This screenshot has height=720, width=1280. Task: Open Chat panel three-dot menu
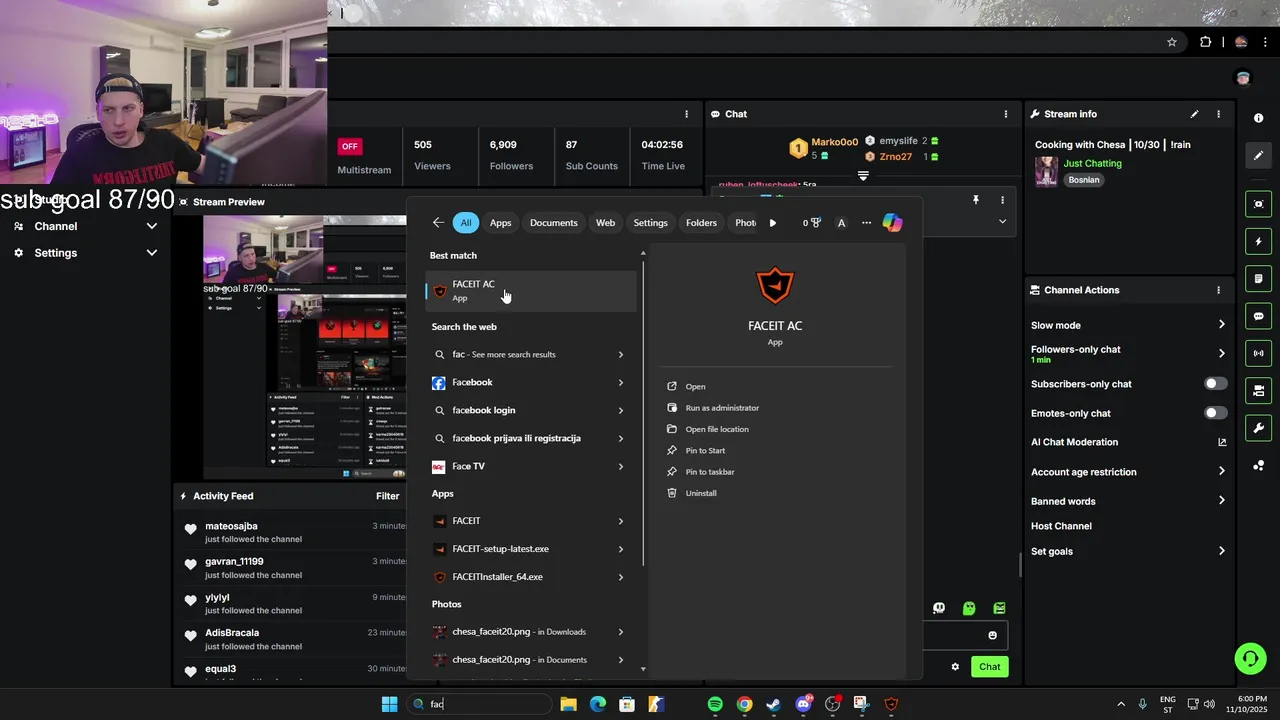click(1005, 114)
